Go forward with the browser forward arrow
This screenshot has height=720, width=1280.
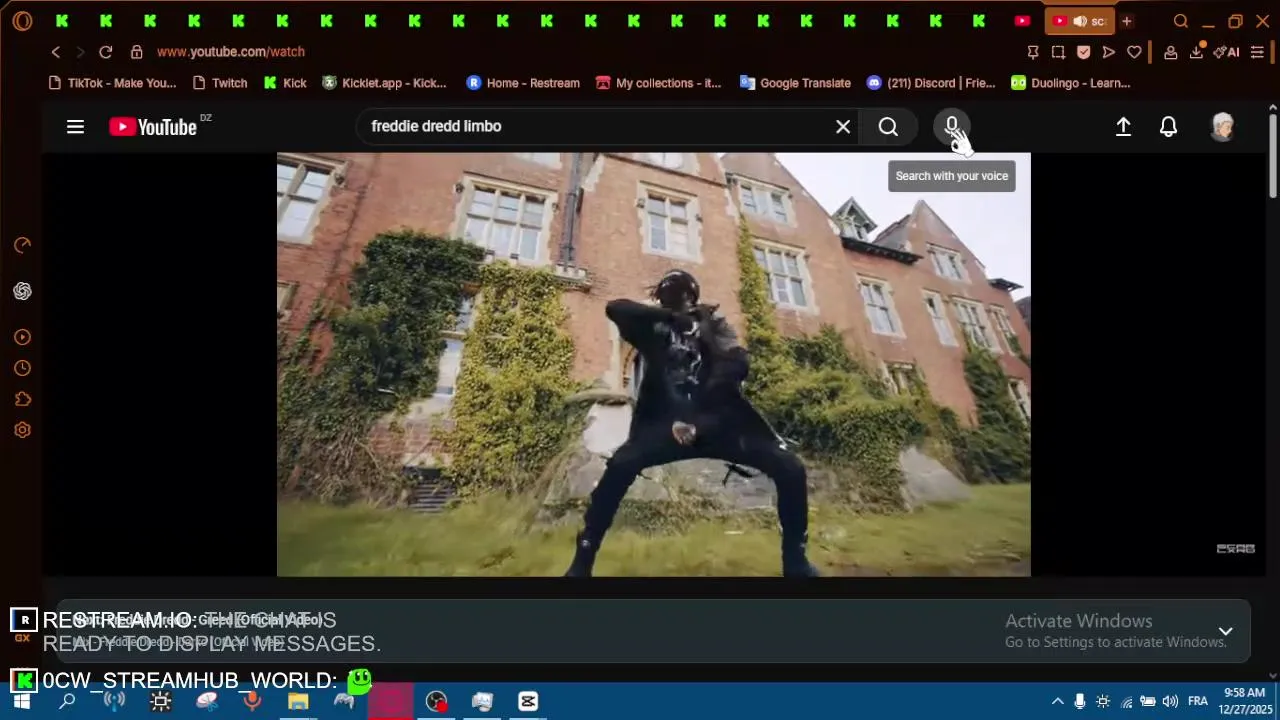tap(80, 52)
